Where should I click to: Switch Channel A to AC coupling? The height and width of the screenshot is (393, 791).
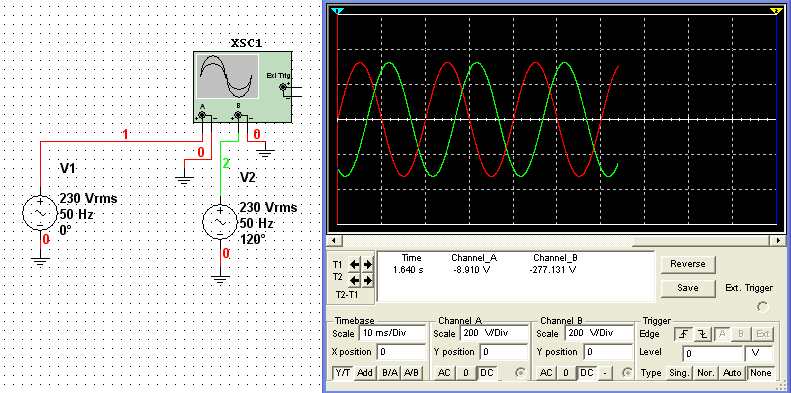[444, 373]
